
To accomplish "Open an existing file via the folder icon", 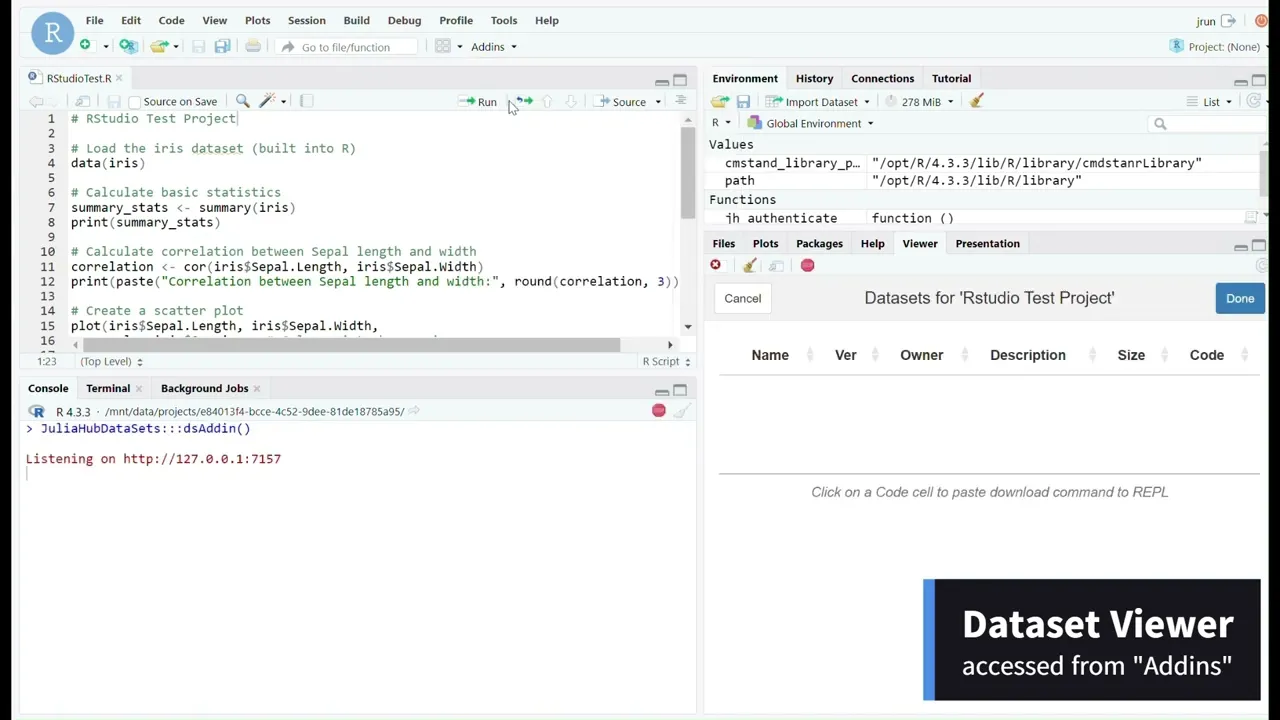I will coord(158,46).
